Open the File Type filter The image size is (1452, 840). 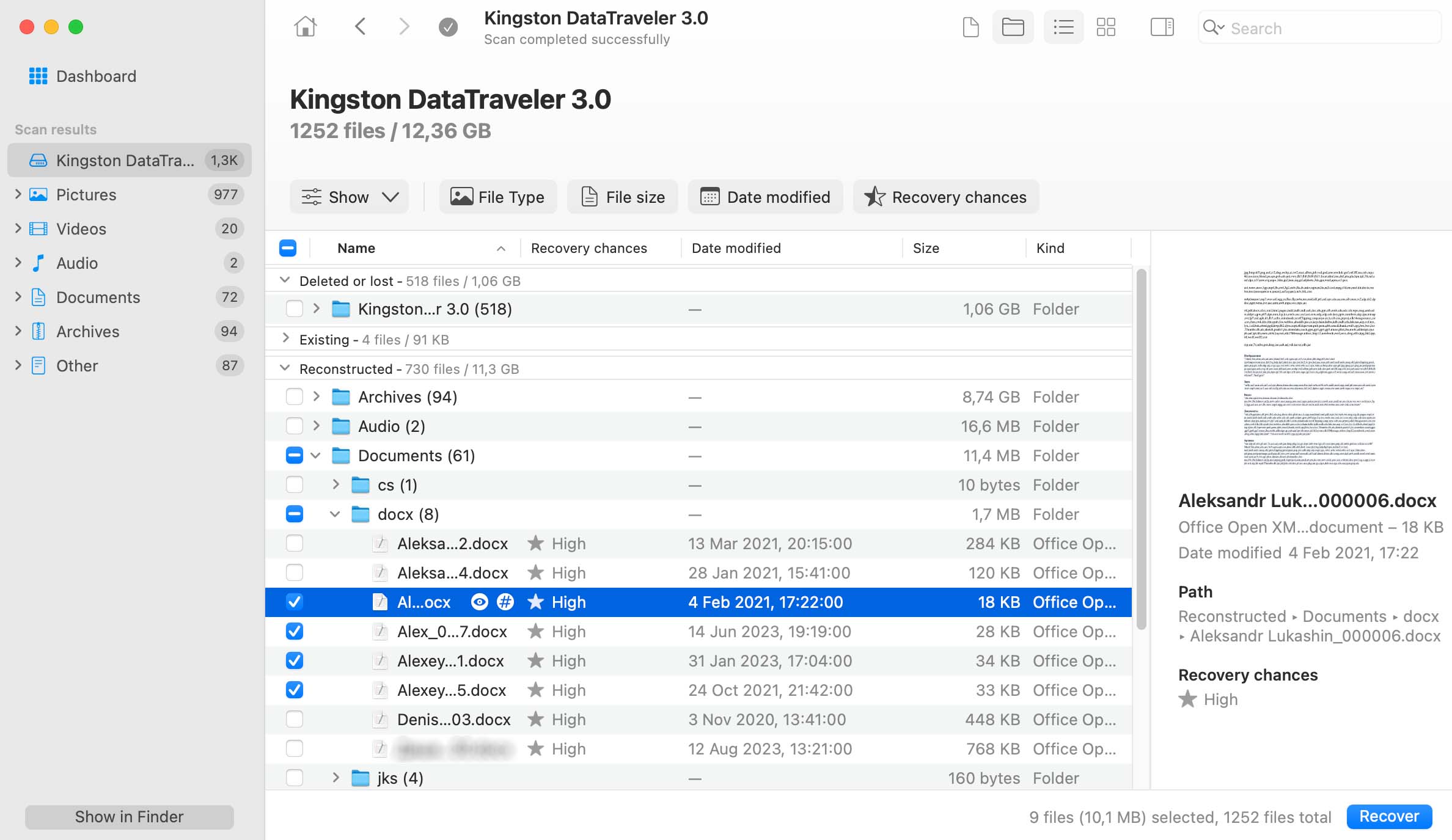(498, 197)
